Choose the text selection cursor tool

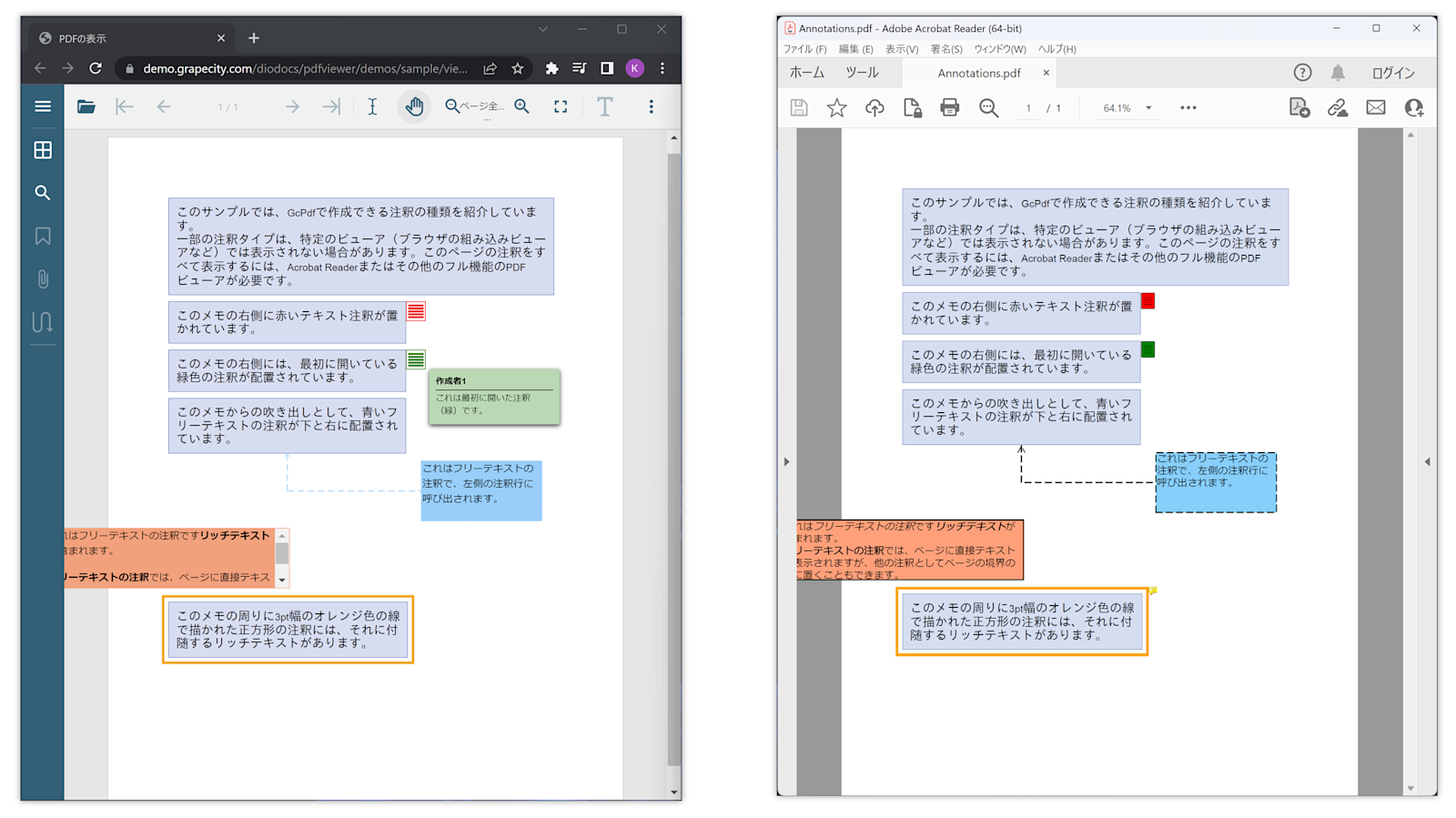pyautogui.click(x=372, y=106)
